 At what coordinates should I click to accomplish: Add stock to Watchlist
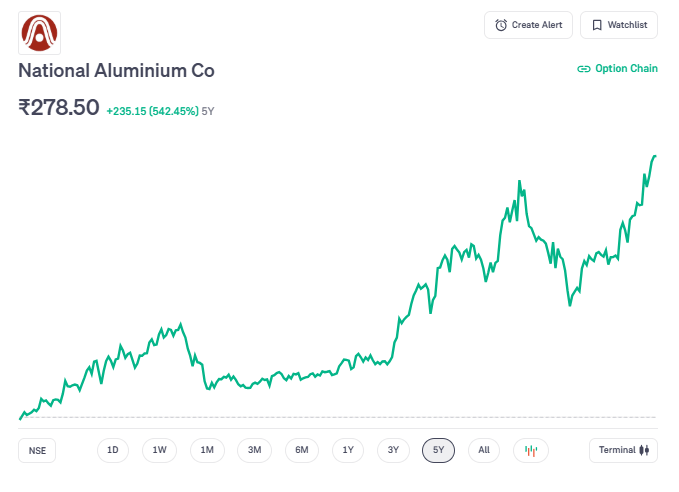point(619,25)
